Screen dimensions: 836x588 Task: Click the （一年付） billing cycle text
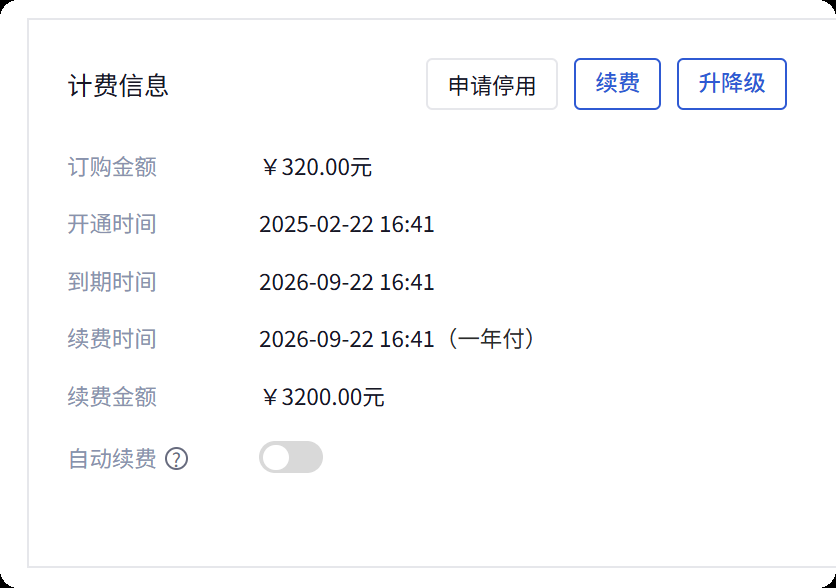pyautogui.click(x=492, y=339)
